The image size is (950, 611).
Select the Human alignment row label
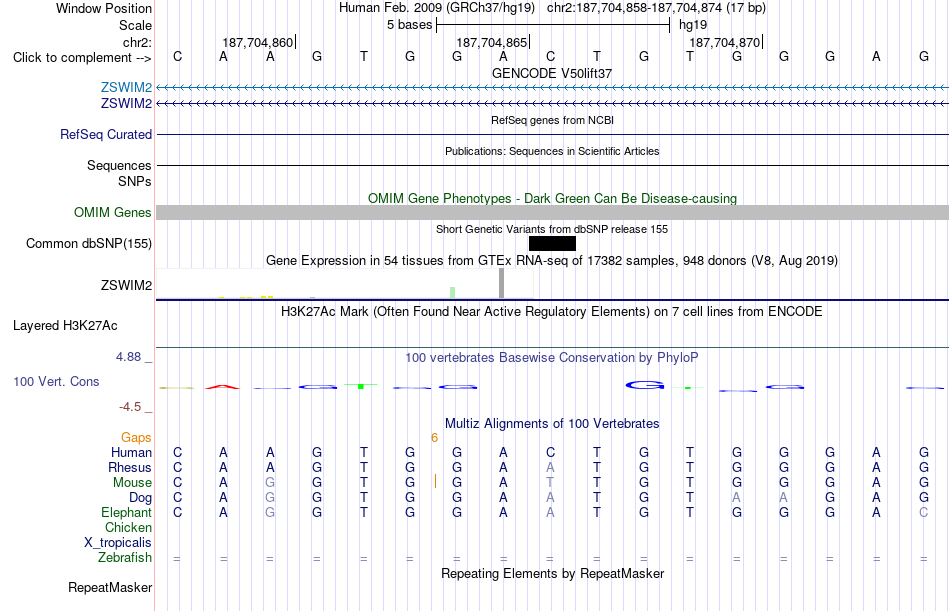pos(131,453)
